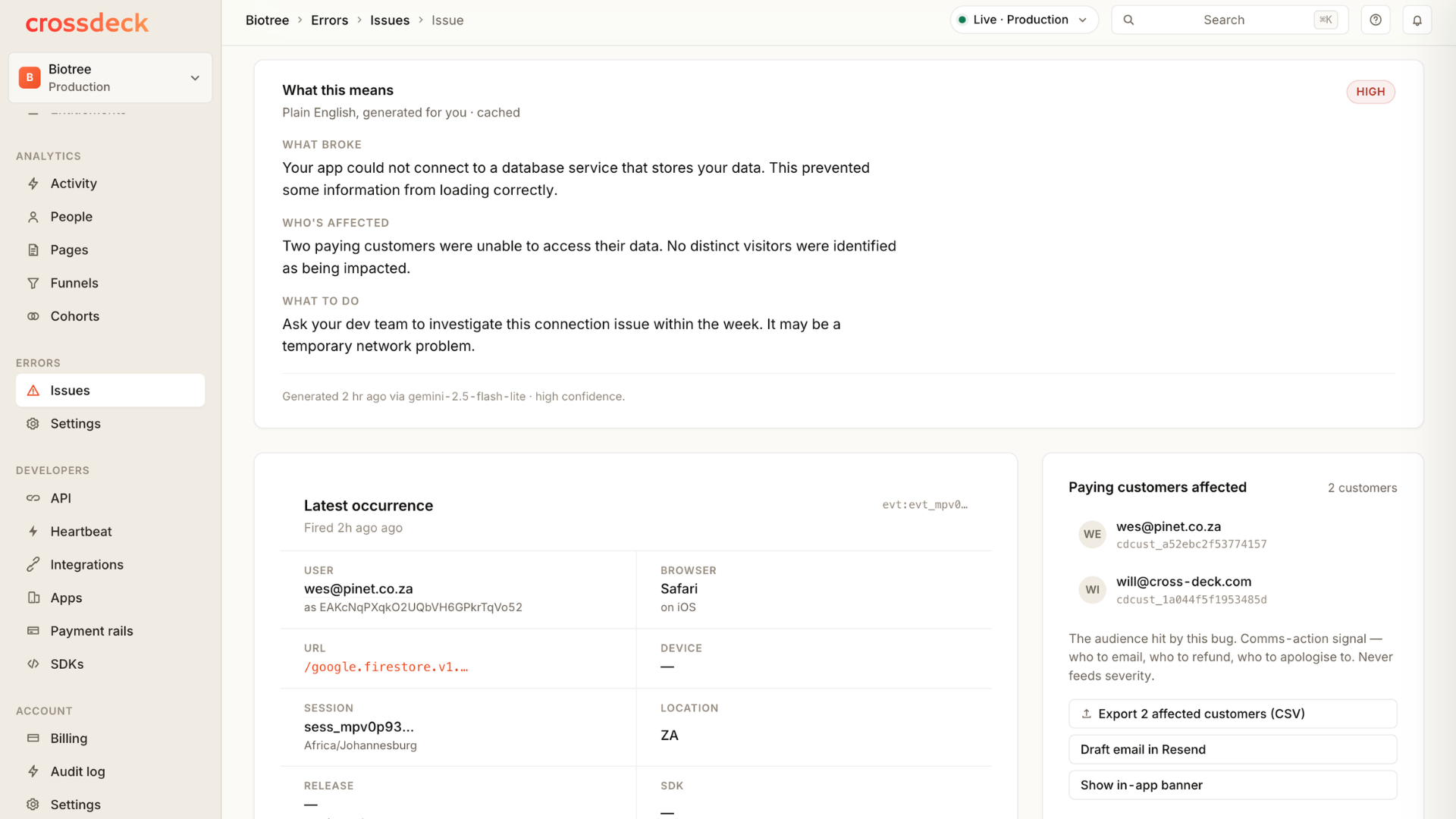The width and height of the screenshot is (1456, 819).
Task: Navigate to Biotree breadcrumb
Action: tap(267, 20)
